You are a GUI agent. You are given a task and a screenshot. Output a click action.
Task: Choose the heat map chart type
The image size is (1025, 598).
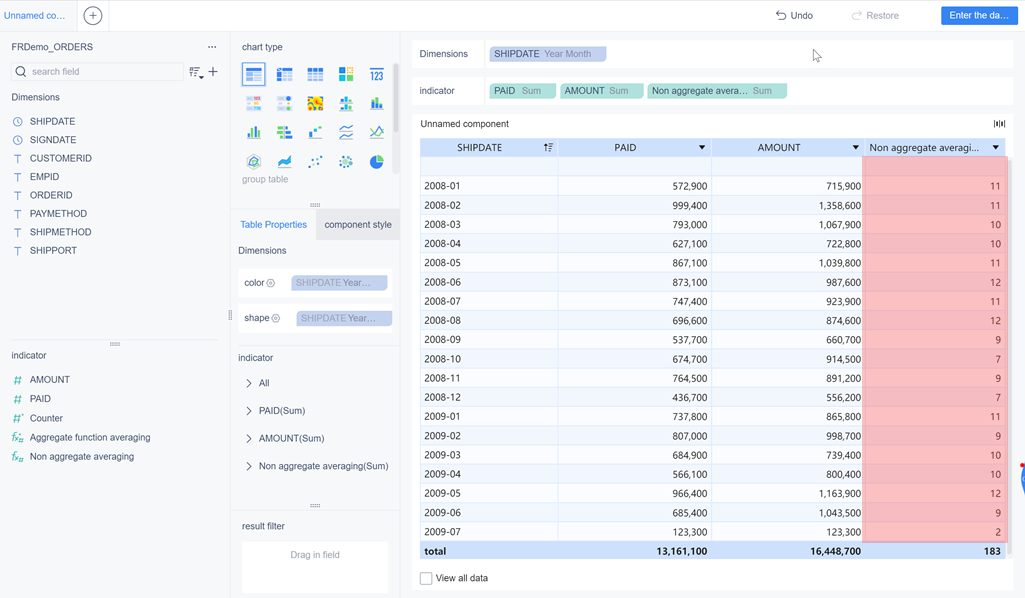click(315, 103)
